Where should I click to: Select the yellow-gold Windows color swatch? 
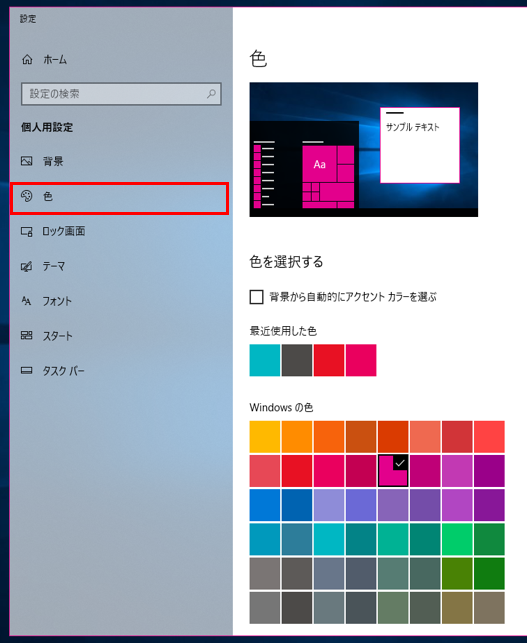tap(265, 437)
